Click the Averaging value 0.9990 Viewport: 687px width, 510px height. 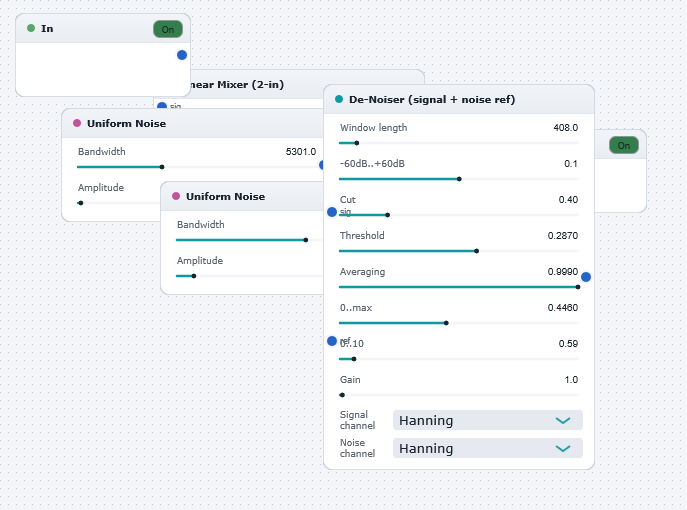click(563, 272)
